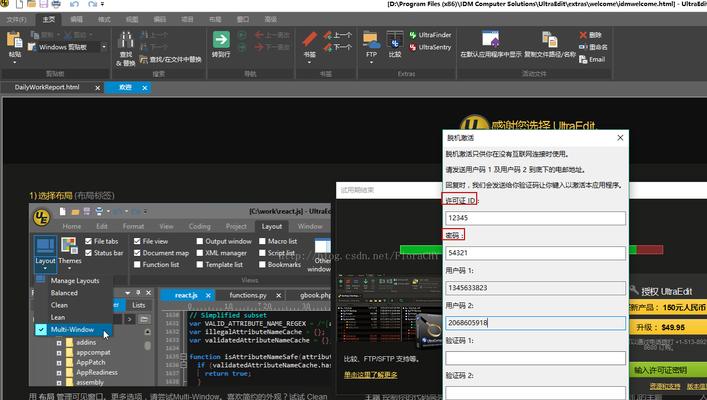707x400 pixels.
Task: Click the Copy file path/name (复制文件路径/名称) icon
Action: click(x=550, y=39)
